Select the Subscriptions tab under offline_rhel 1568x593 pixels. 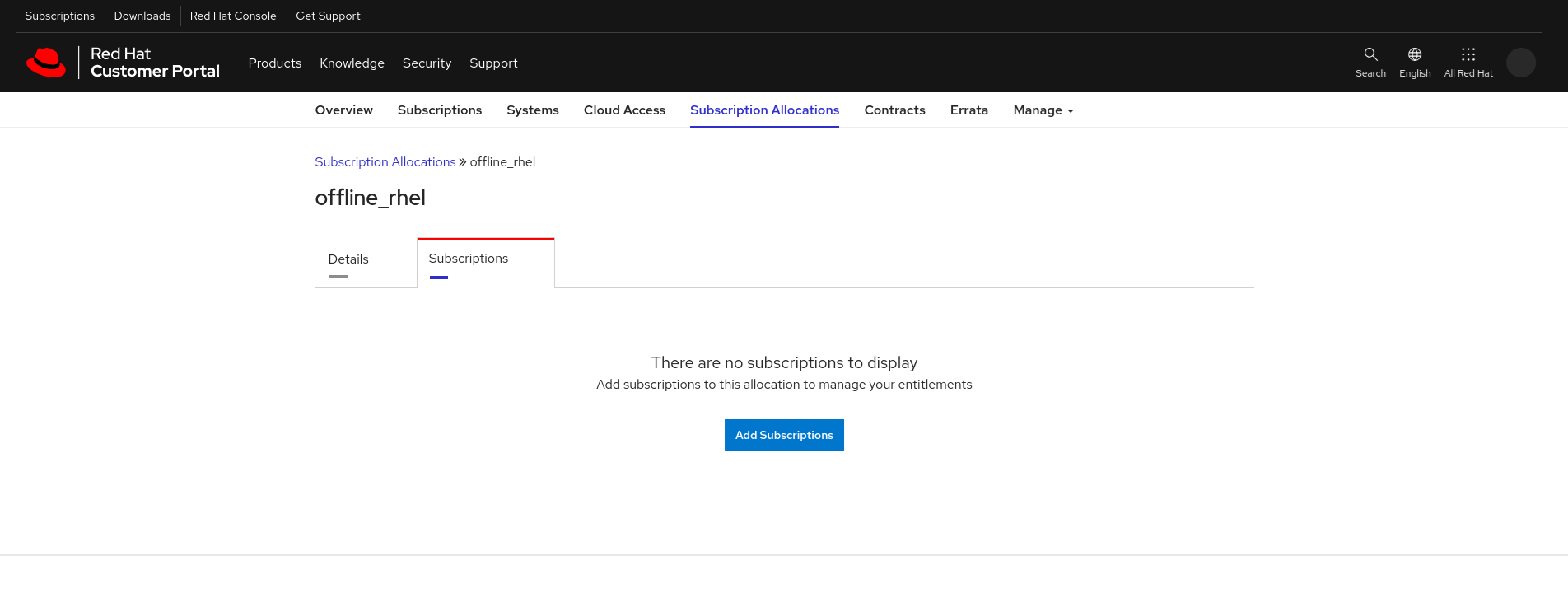coord(469,259)
